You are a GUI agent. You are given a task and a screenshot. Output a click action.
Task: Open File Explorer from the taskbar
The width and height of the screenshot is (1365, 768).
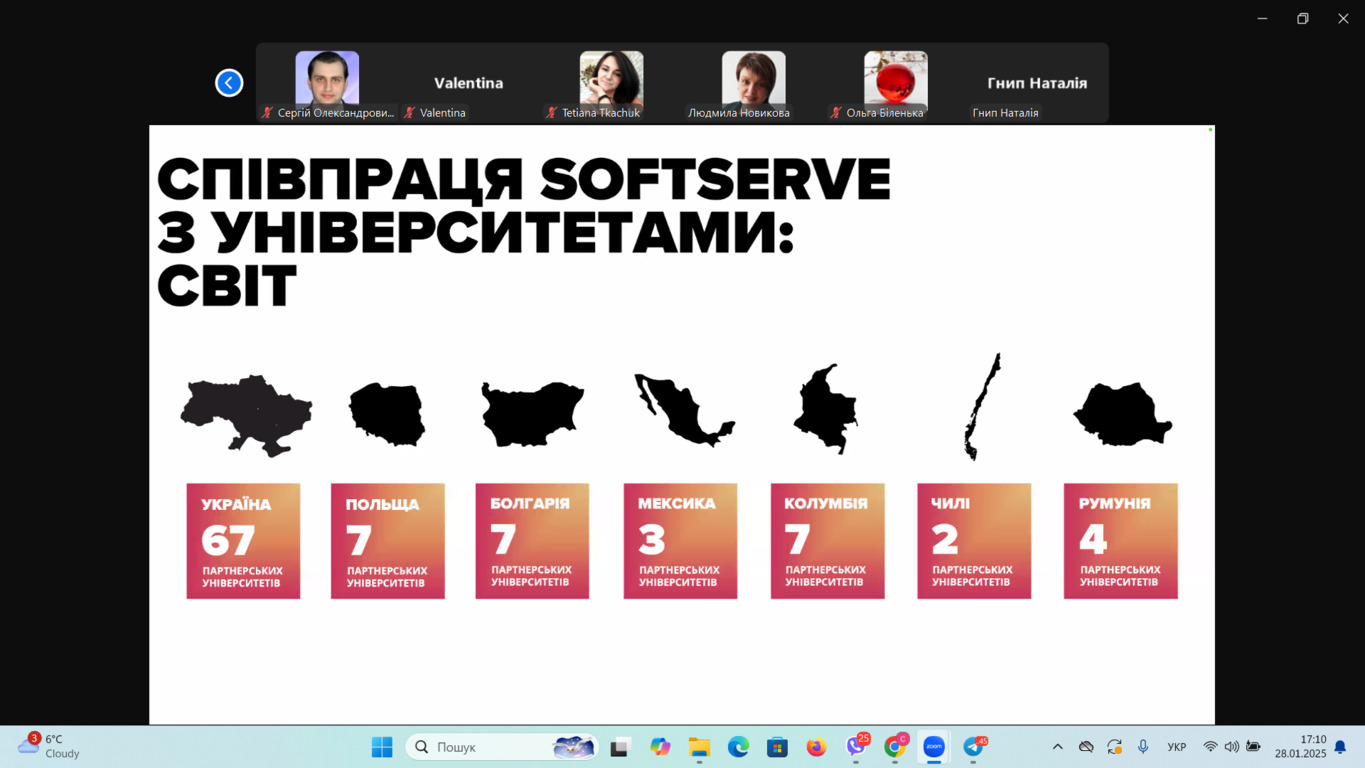pos(699,747)
